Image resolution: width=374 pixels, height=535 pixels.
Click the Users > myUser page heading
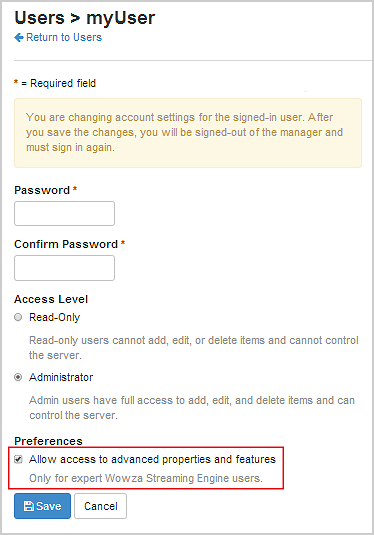point(85,18)
